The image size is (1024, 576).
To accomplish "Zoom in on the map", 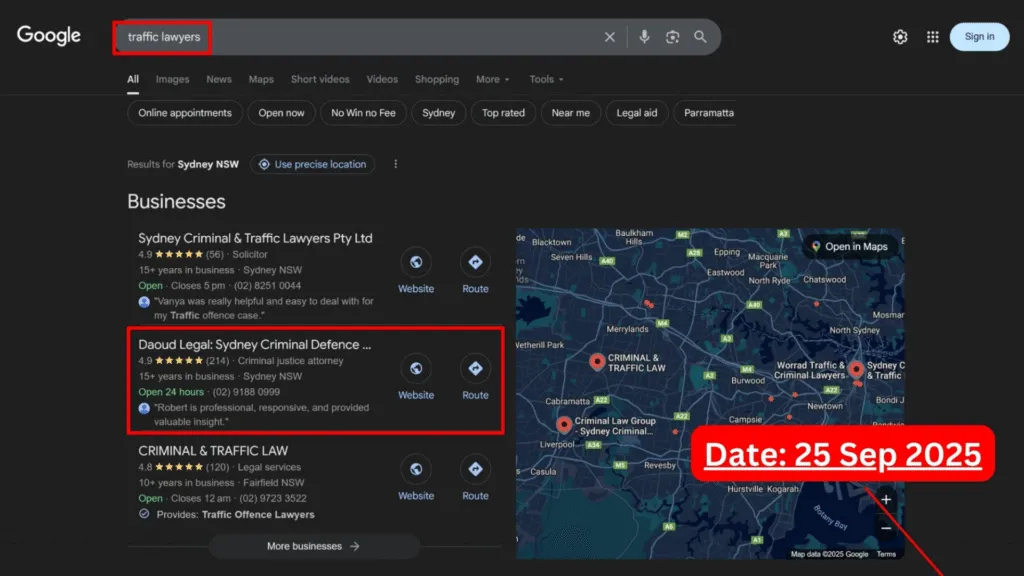I will coord(886,500).
